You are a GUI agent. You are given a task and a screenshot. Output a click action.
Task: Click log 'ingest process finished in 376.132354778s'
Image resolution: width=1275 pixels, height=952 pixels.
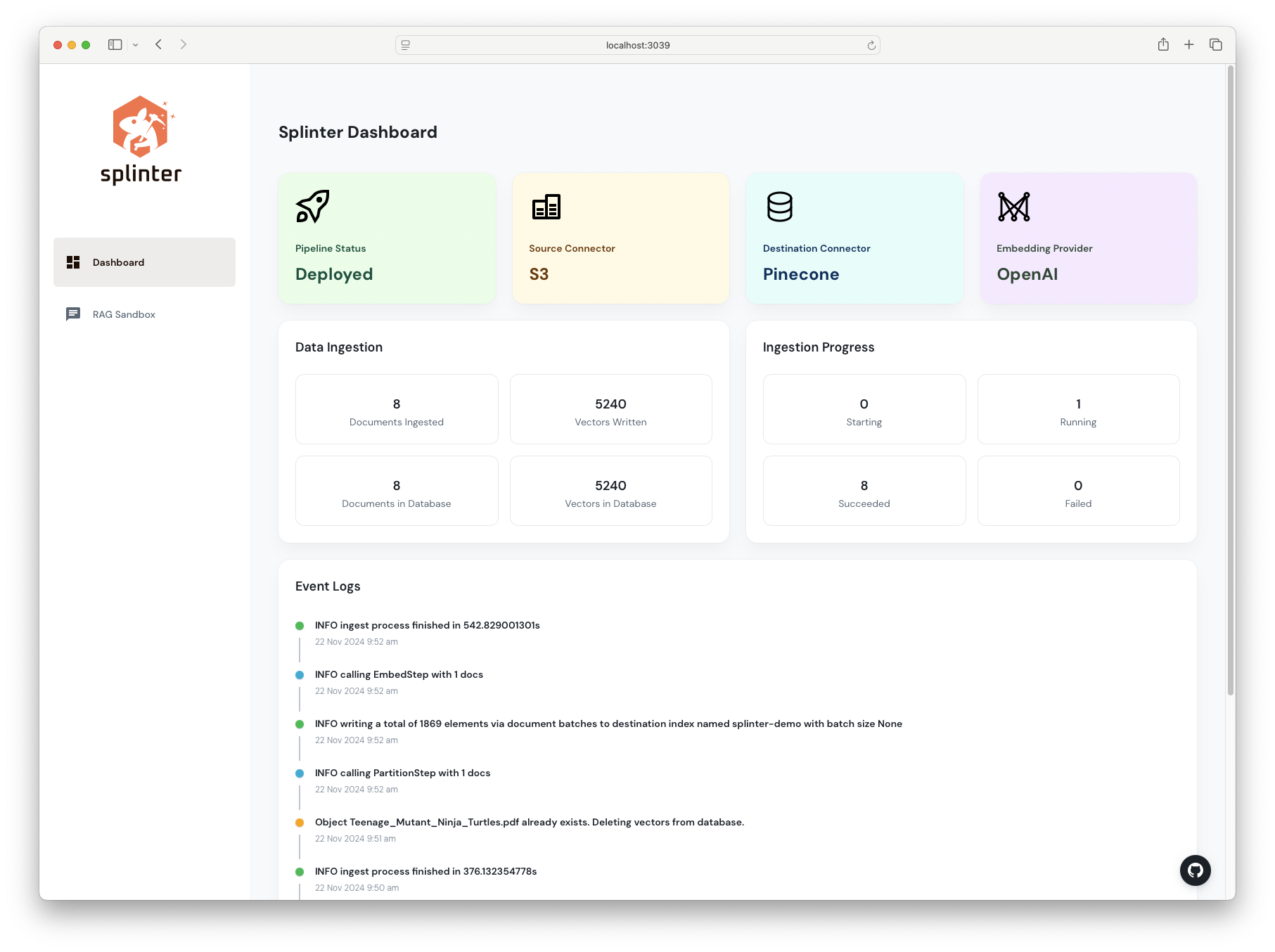click(426, 871)
